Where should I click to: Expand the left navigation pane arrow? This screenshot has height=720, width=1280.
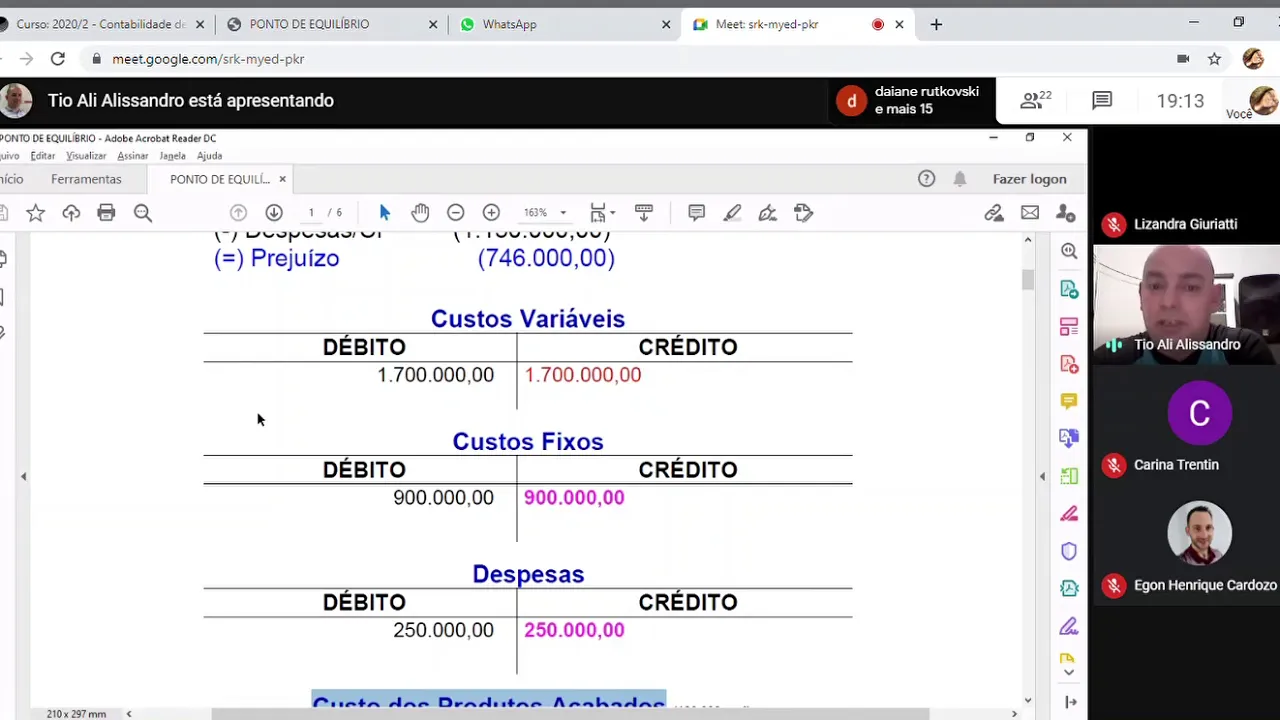[x=24, y=477]
